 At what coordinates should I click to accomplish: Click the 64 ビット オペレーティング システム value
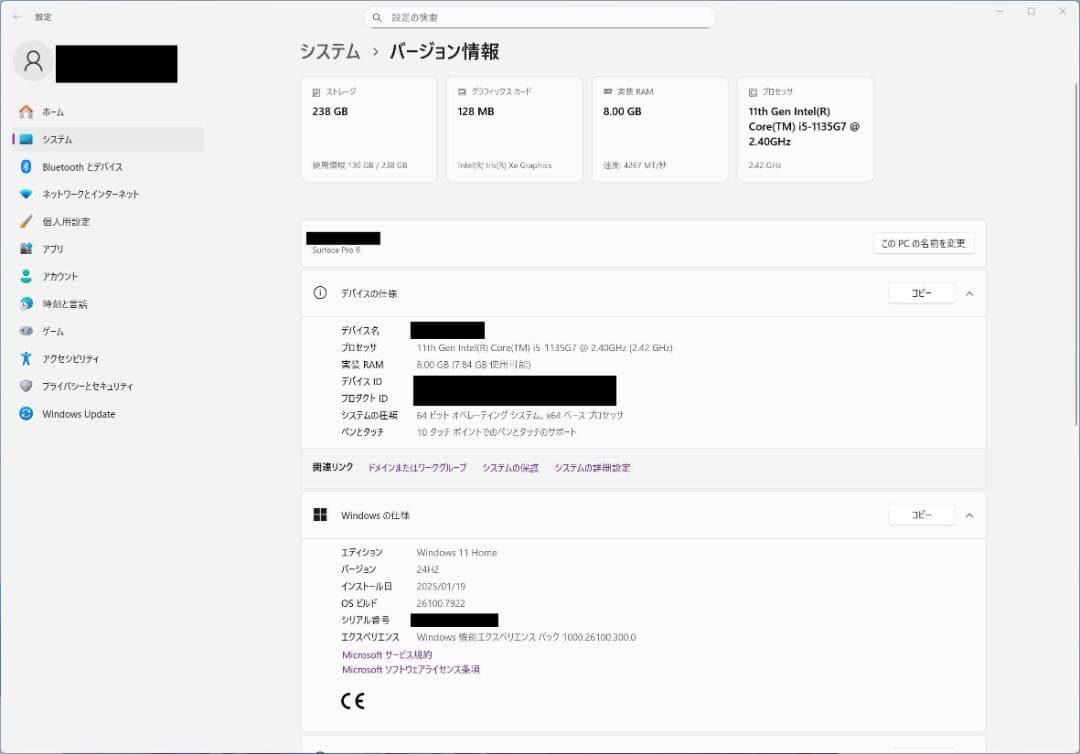pyautogui.click(x=520, y=415)
